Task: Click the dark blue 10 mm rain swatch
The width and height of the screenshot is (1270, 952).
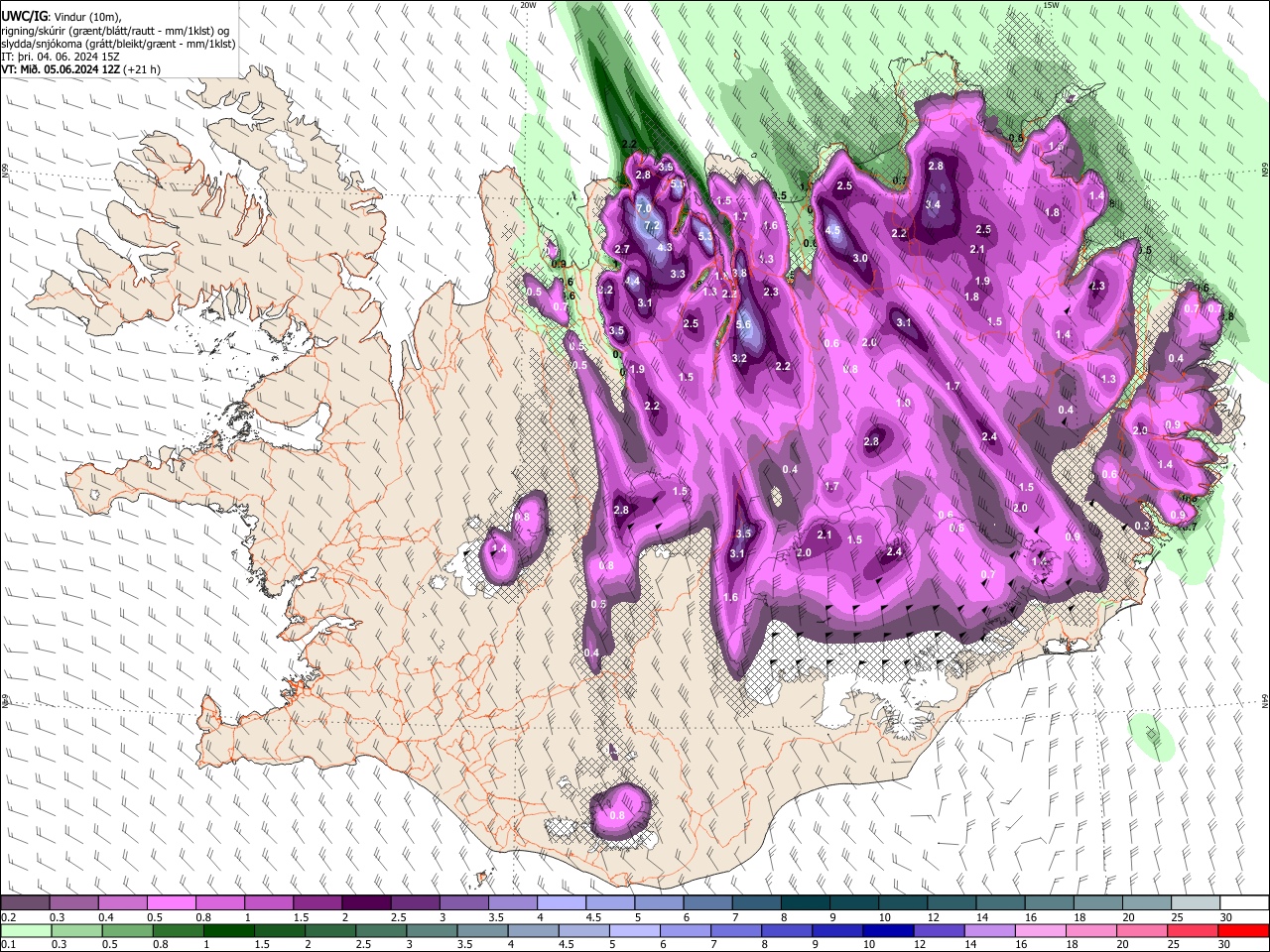Action: (888, 930)
